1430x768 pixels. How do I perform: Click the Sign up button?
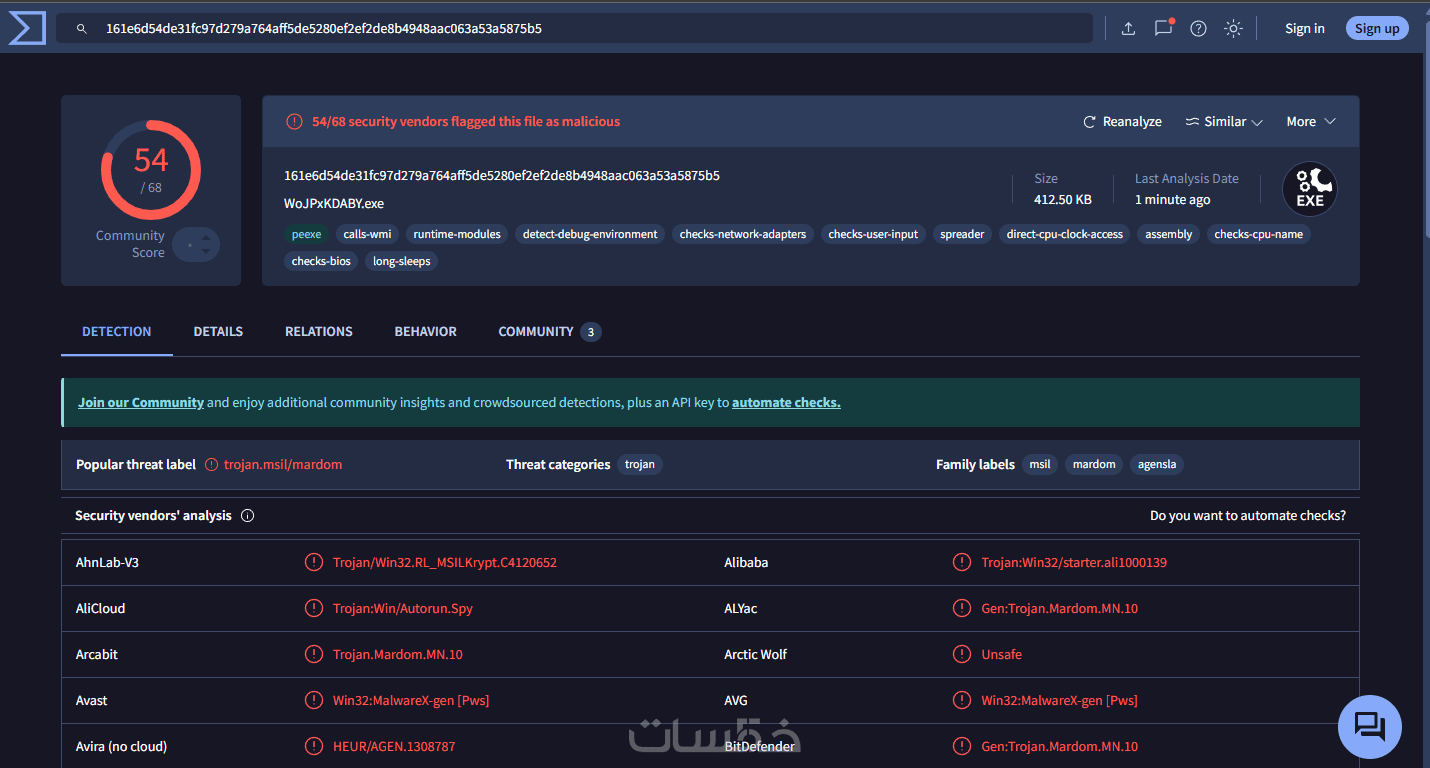(x=1377, y=29)
